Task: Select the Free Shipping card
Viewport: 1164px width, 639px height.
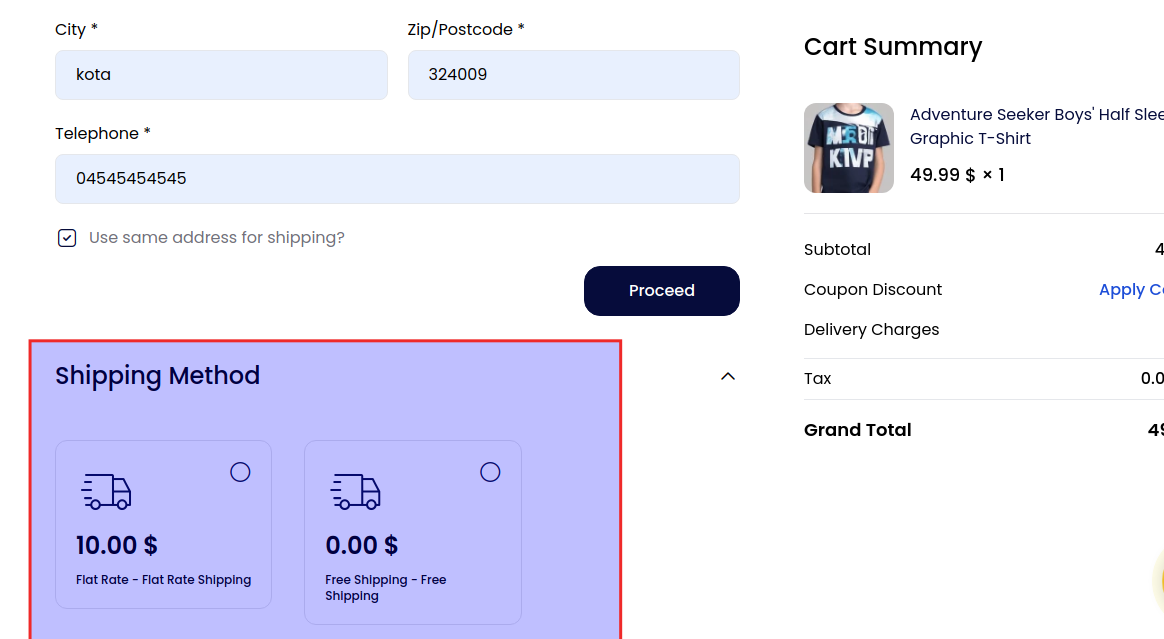Action: (413, 532)
